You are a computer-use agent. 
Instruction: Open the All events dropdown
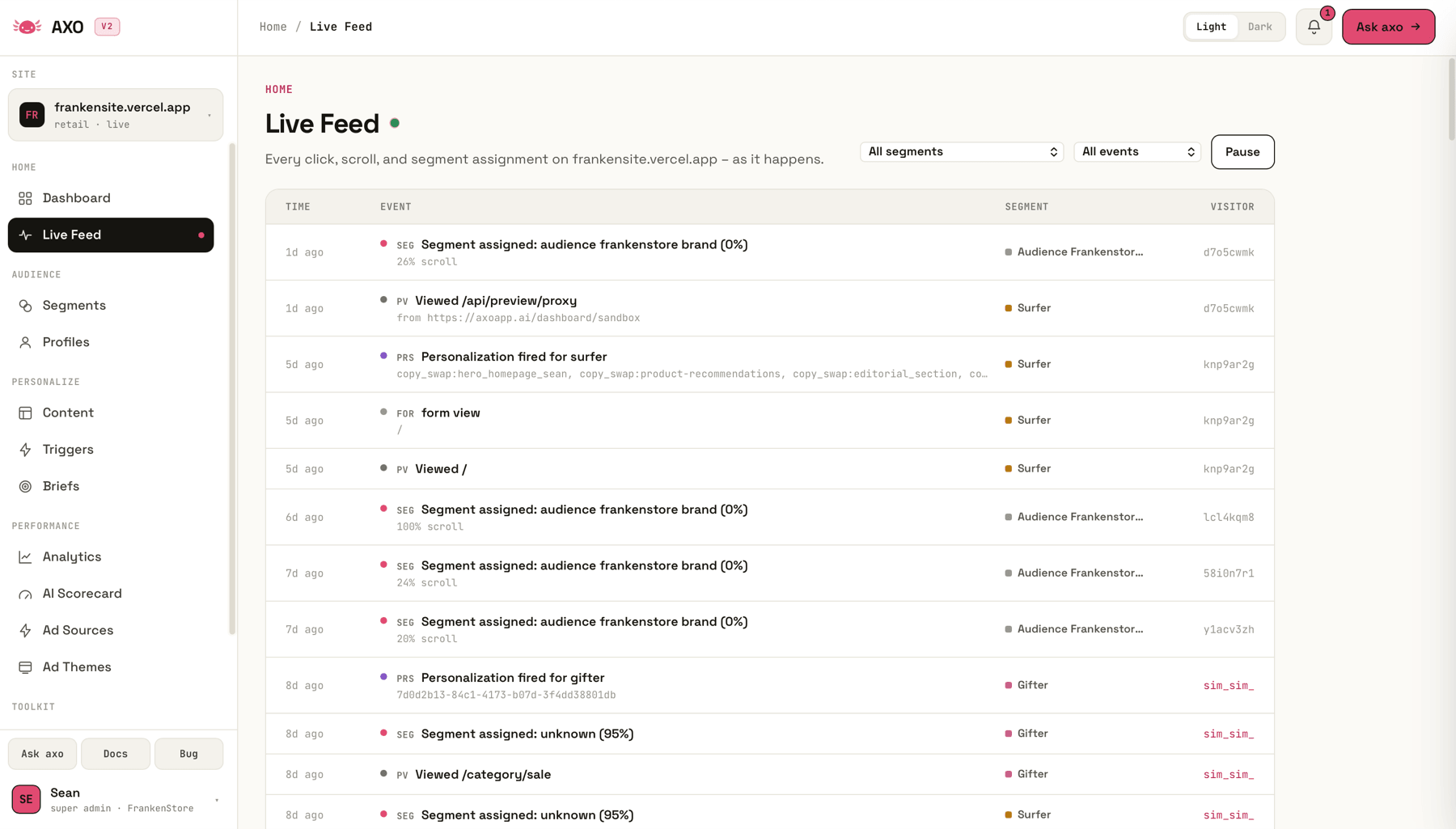1137,152
